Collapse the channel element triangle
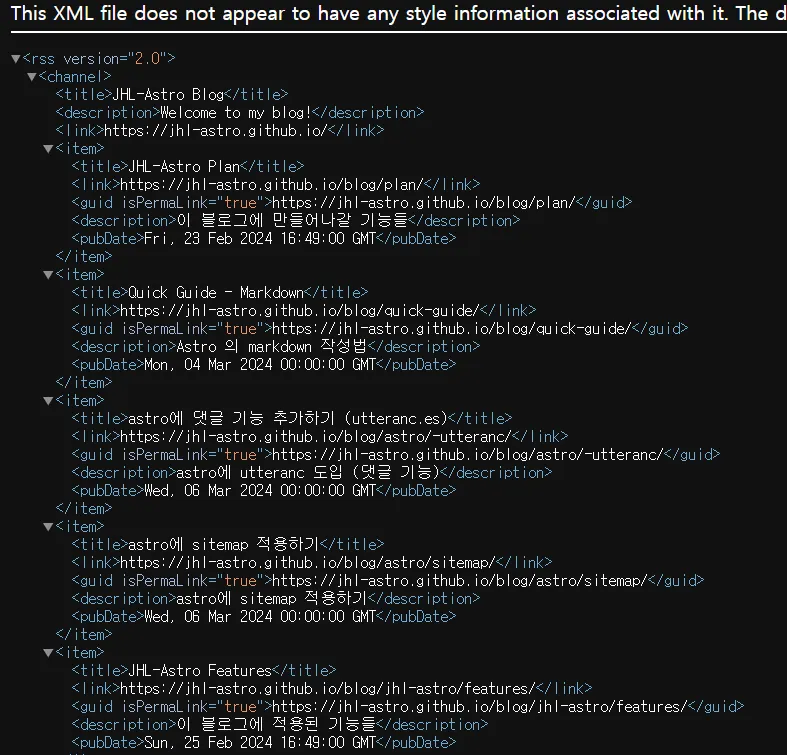Viewport: 787px width, 755px height. 32,77
